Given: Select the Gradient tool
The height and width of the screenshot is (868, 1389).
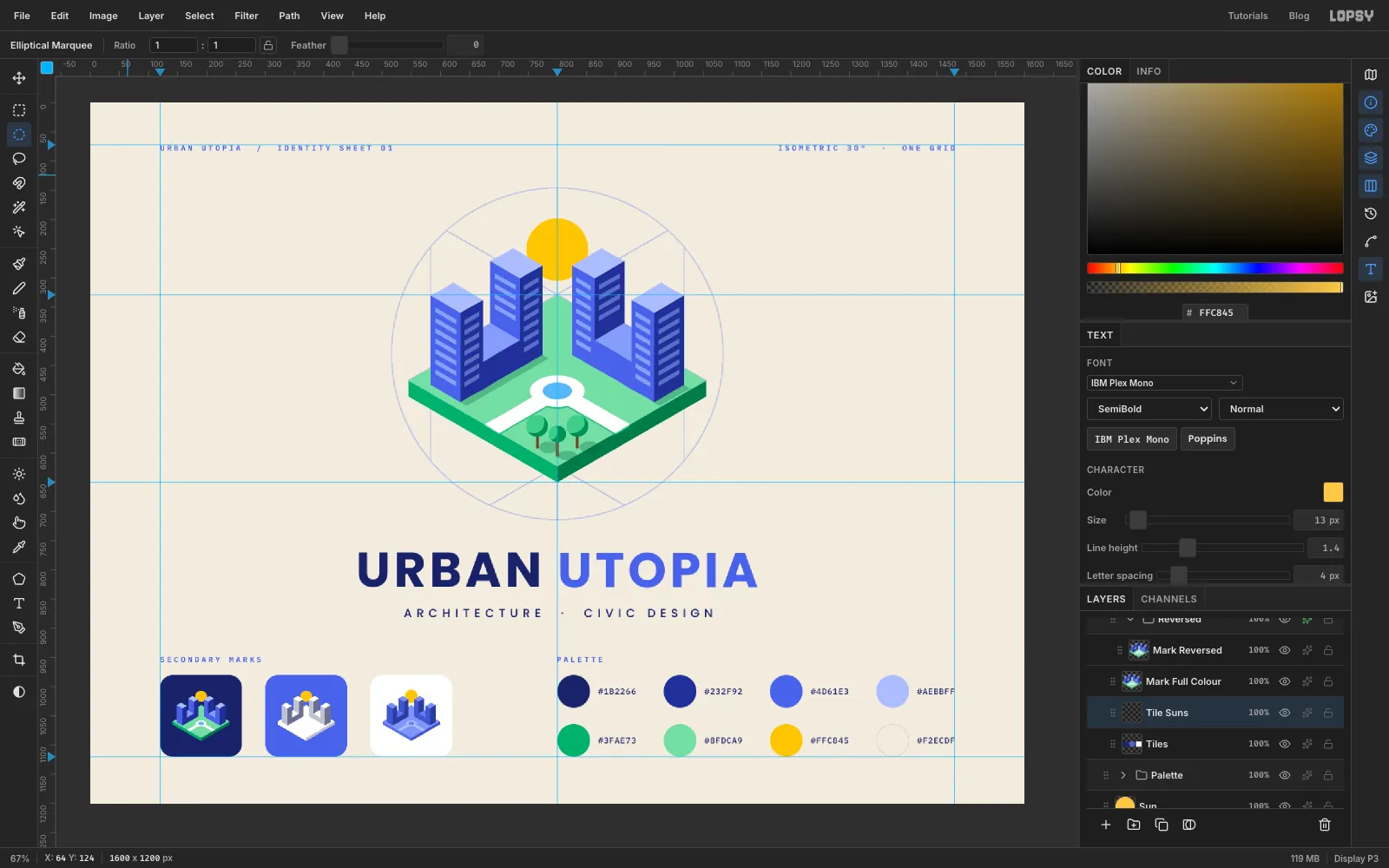Looking at the screenshot, I should point(19,393).
